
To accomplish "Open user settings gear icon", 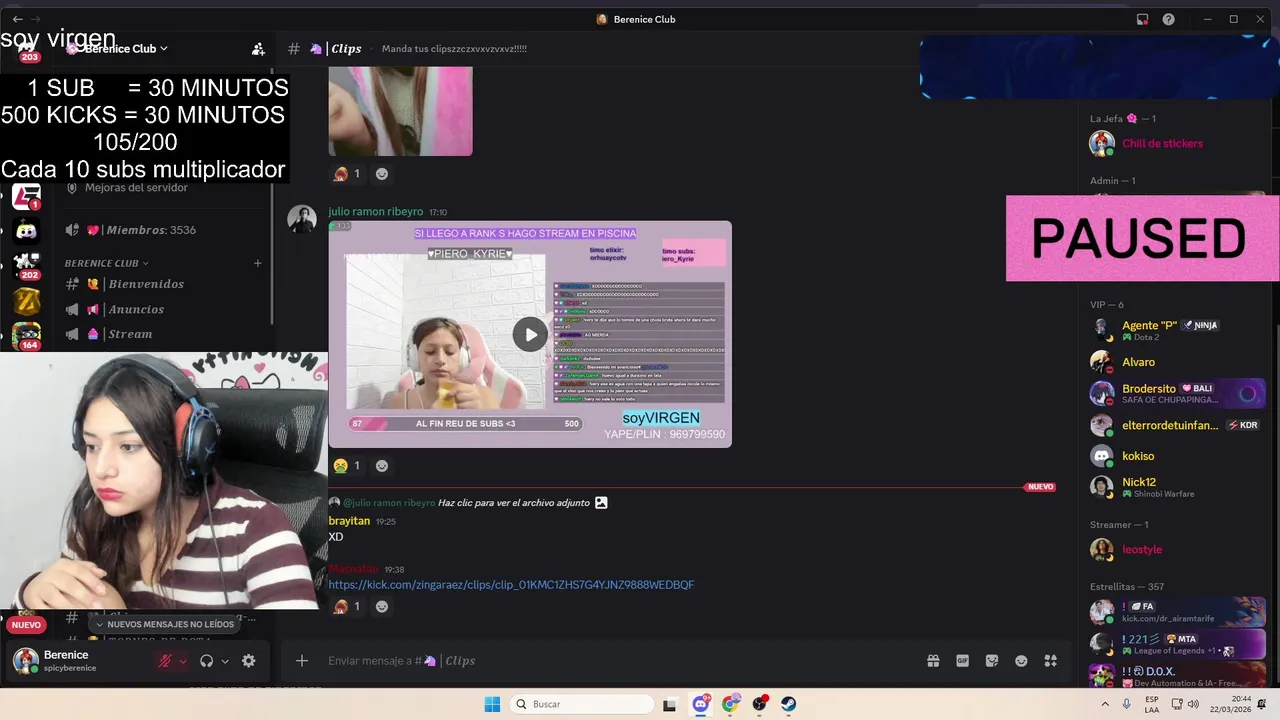I will pyautogui.click(x=248, y=661).
